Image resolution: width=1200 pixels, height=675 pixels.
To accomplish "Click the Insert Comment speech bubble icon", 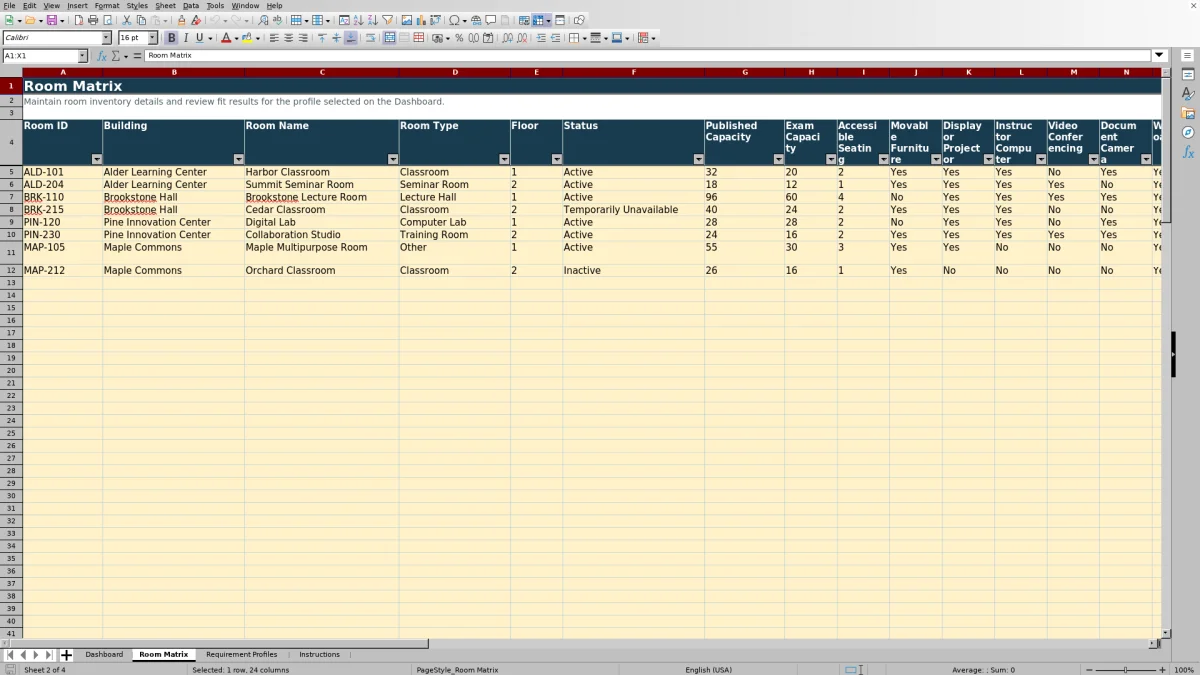I will (x=490, y=20).
